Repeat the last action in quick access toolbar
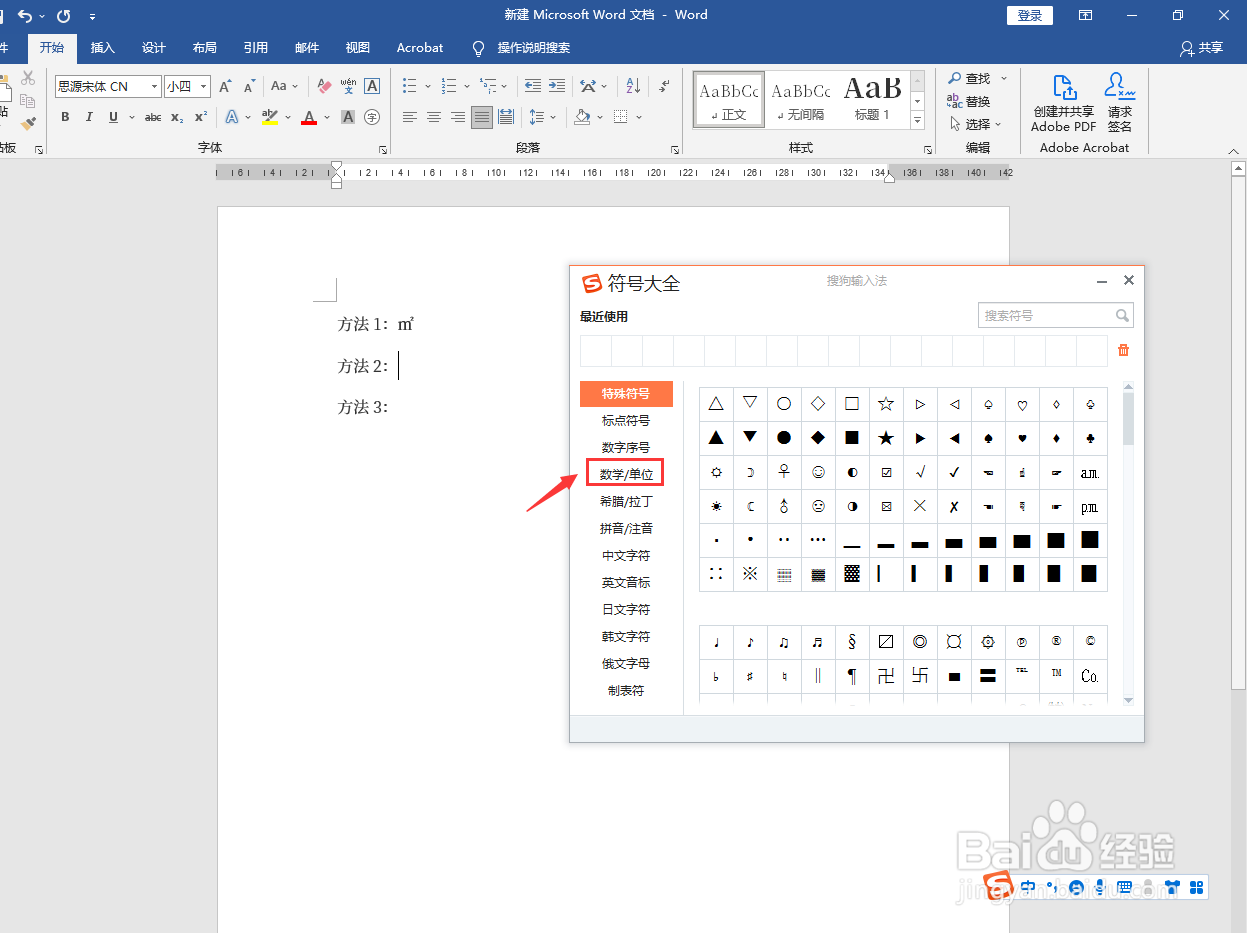Image resolution: width=1247 pixels, height=933 pixels. tap(64, 15)
